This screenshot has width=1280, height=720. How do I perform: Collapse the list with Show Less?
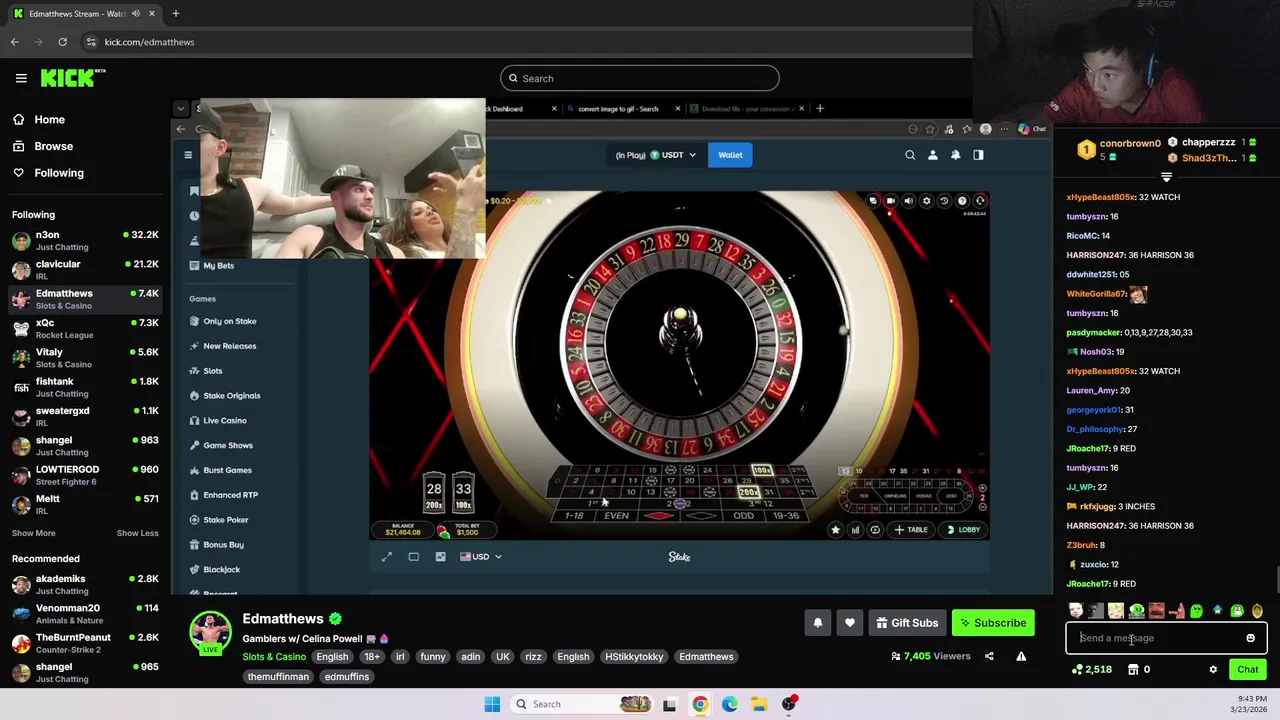point(137,533)
